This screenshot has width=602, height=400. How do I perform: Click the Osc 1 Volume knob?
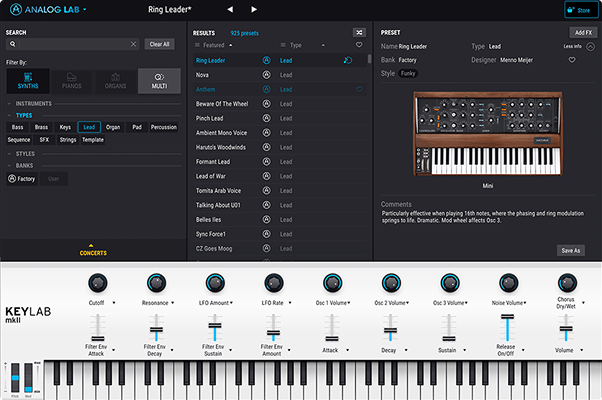[332, 283]
